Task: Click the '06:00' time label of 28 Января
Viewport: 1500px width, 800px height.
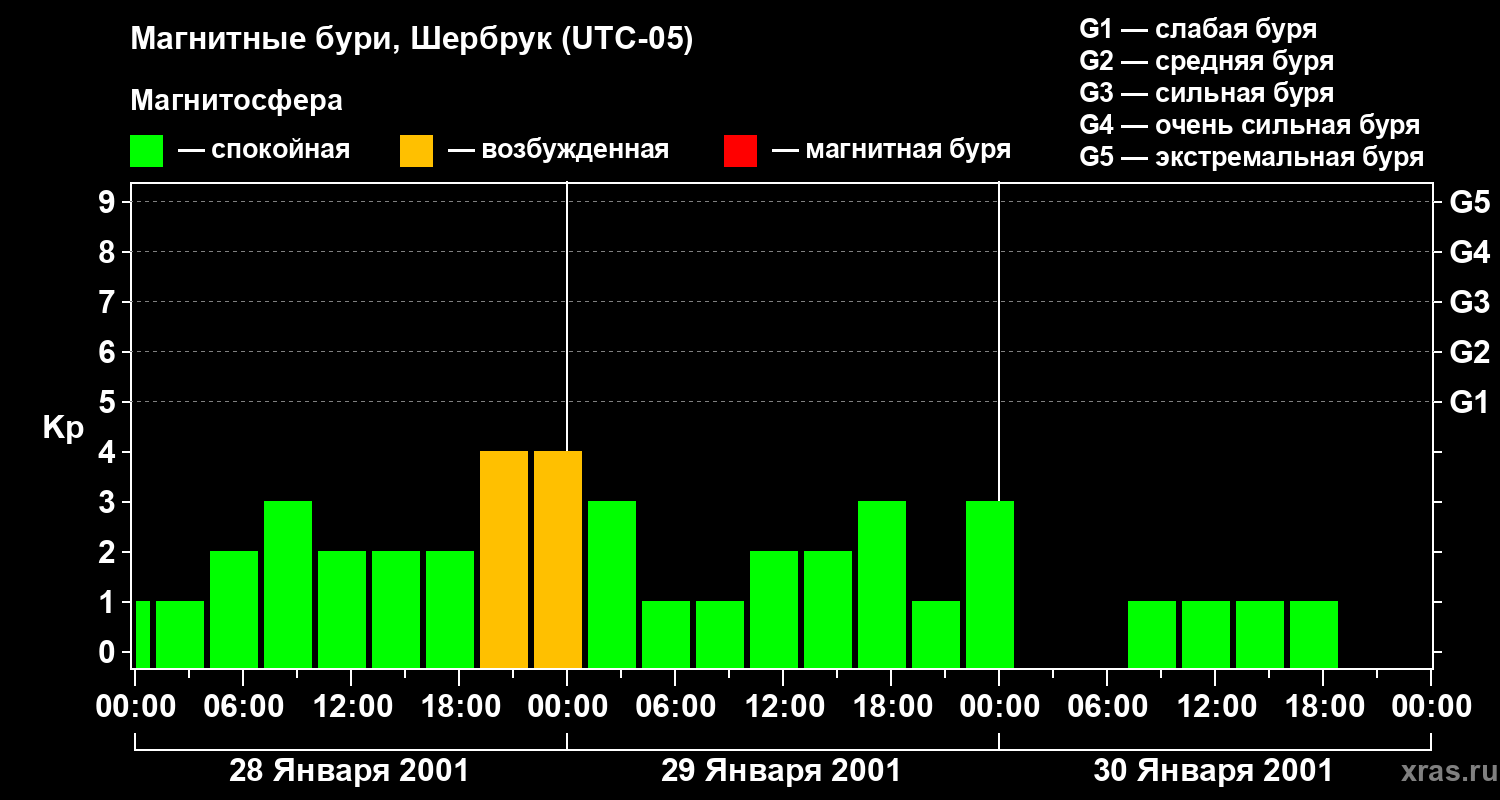Action: pos(242,707)
